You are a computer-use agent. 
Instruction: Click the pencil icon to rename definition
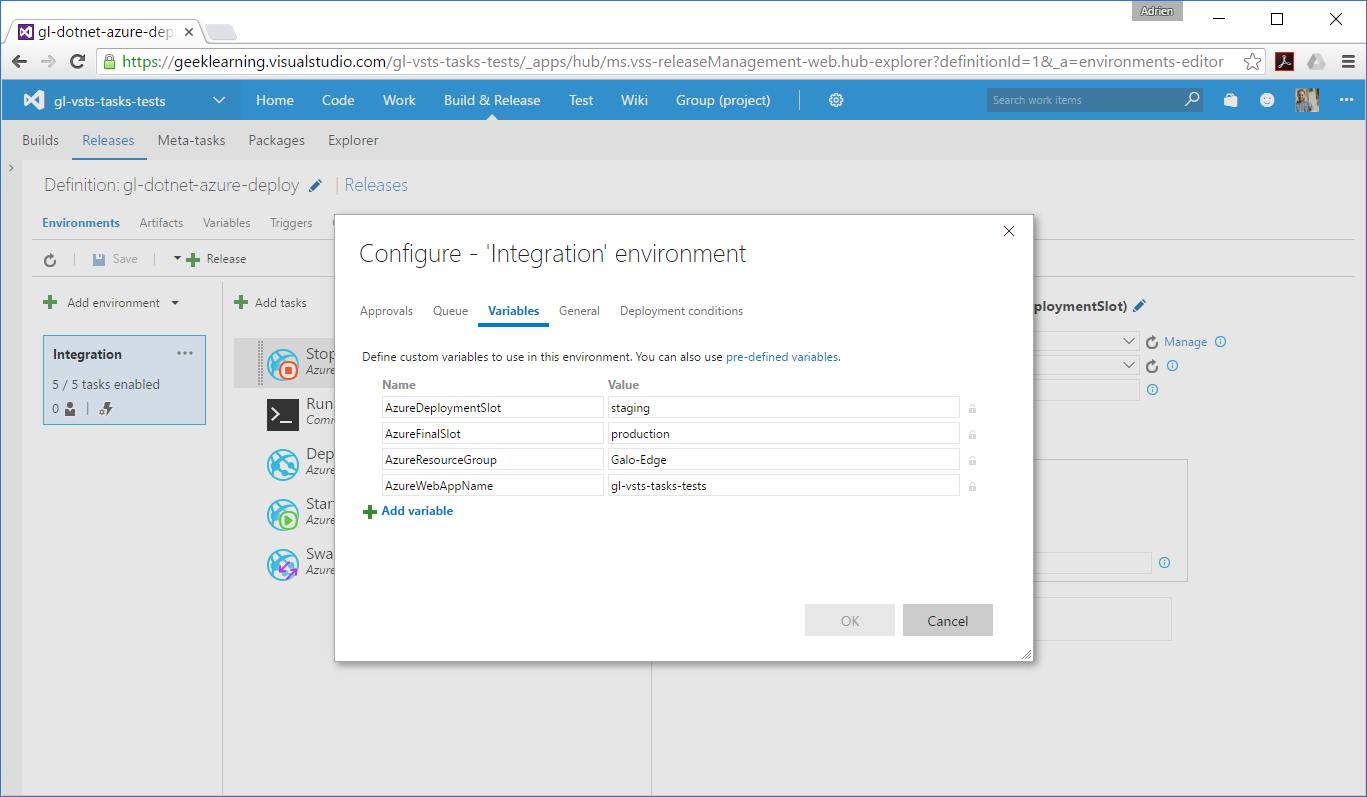[316, 185]
